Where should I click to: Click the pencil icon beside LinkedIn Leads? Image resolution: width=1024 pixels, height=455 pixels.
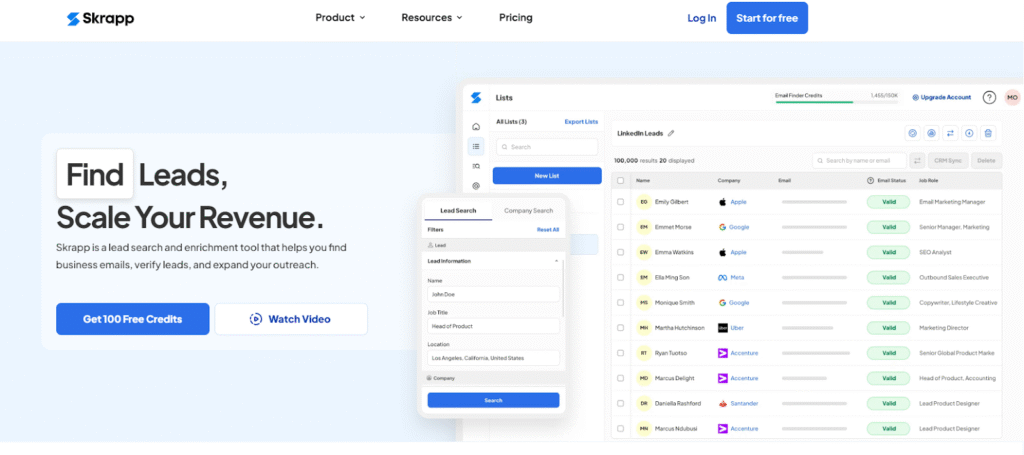[x=671, y=133]
